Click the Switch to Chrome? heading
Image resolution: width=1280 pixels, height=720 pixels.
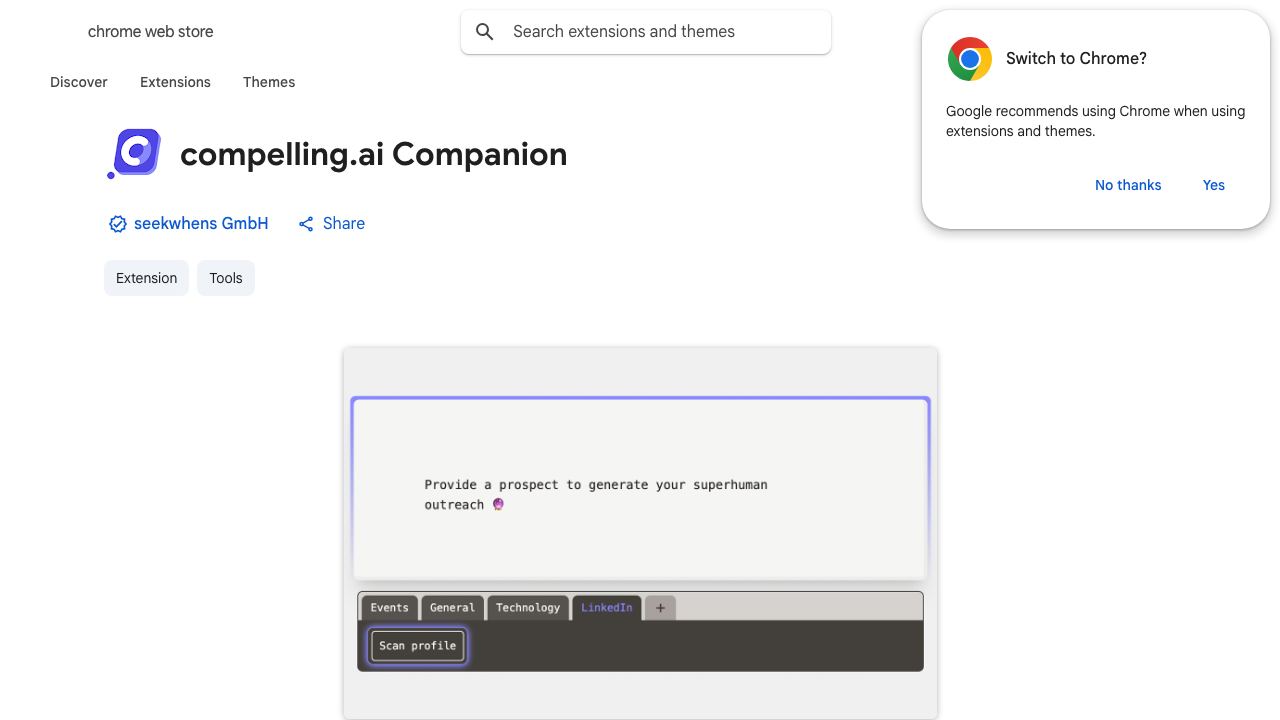pyautogui.click(x=1076, y=58)
